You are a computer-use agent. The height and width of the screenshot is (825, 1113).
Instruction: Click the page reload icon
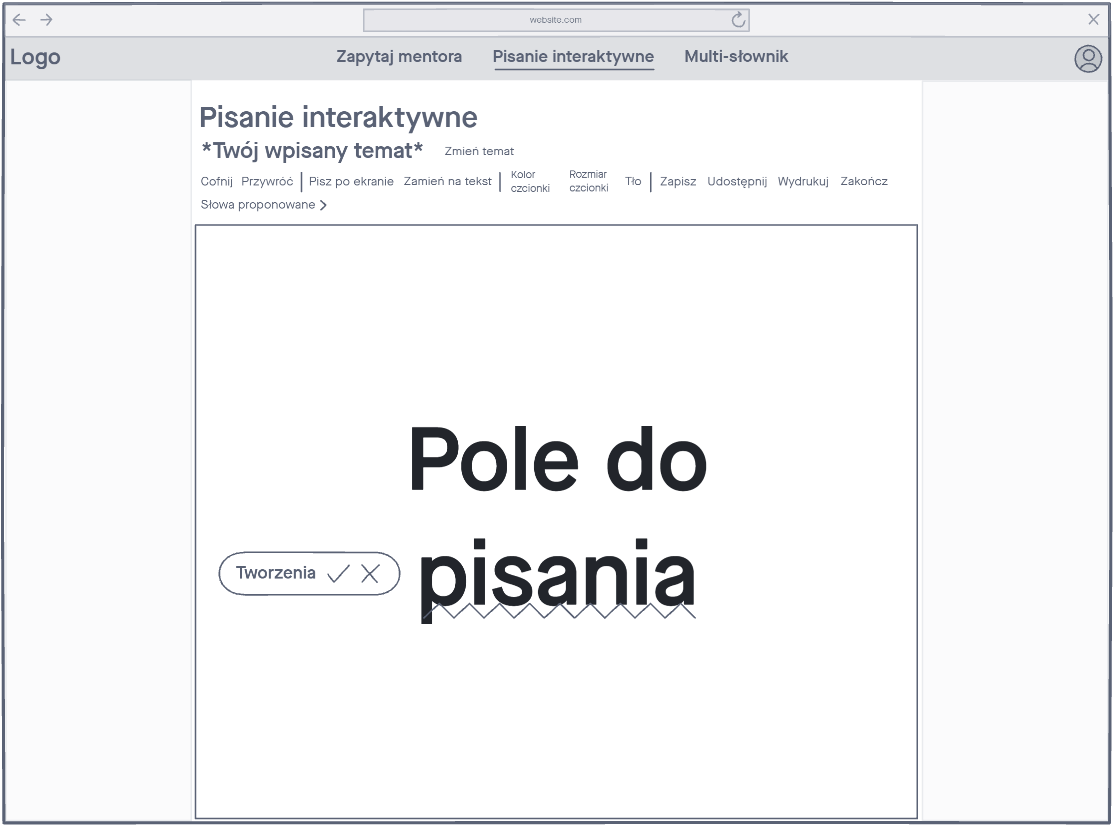coord(739,20)
